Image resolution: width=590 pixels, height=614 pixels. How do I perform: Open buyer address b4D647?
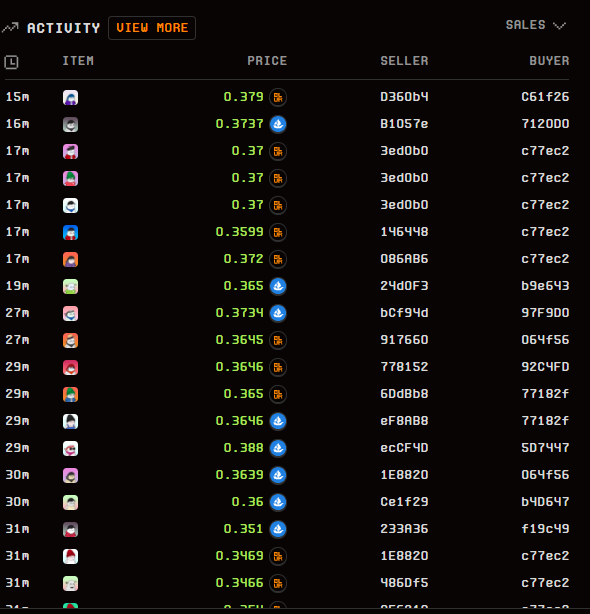click(545, 502)
